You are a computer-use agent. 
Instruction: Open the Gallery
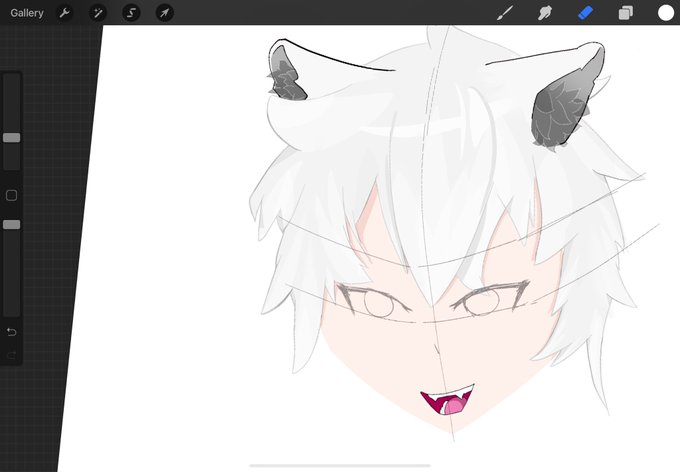pyautogui.click(x=27, y=13)
